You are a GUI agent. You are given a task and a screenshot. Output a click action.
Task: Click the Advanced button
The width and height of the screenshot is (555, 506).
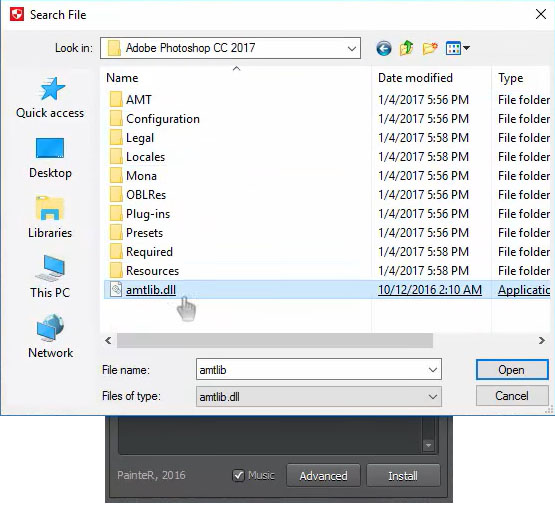[x=323, y=476]
